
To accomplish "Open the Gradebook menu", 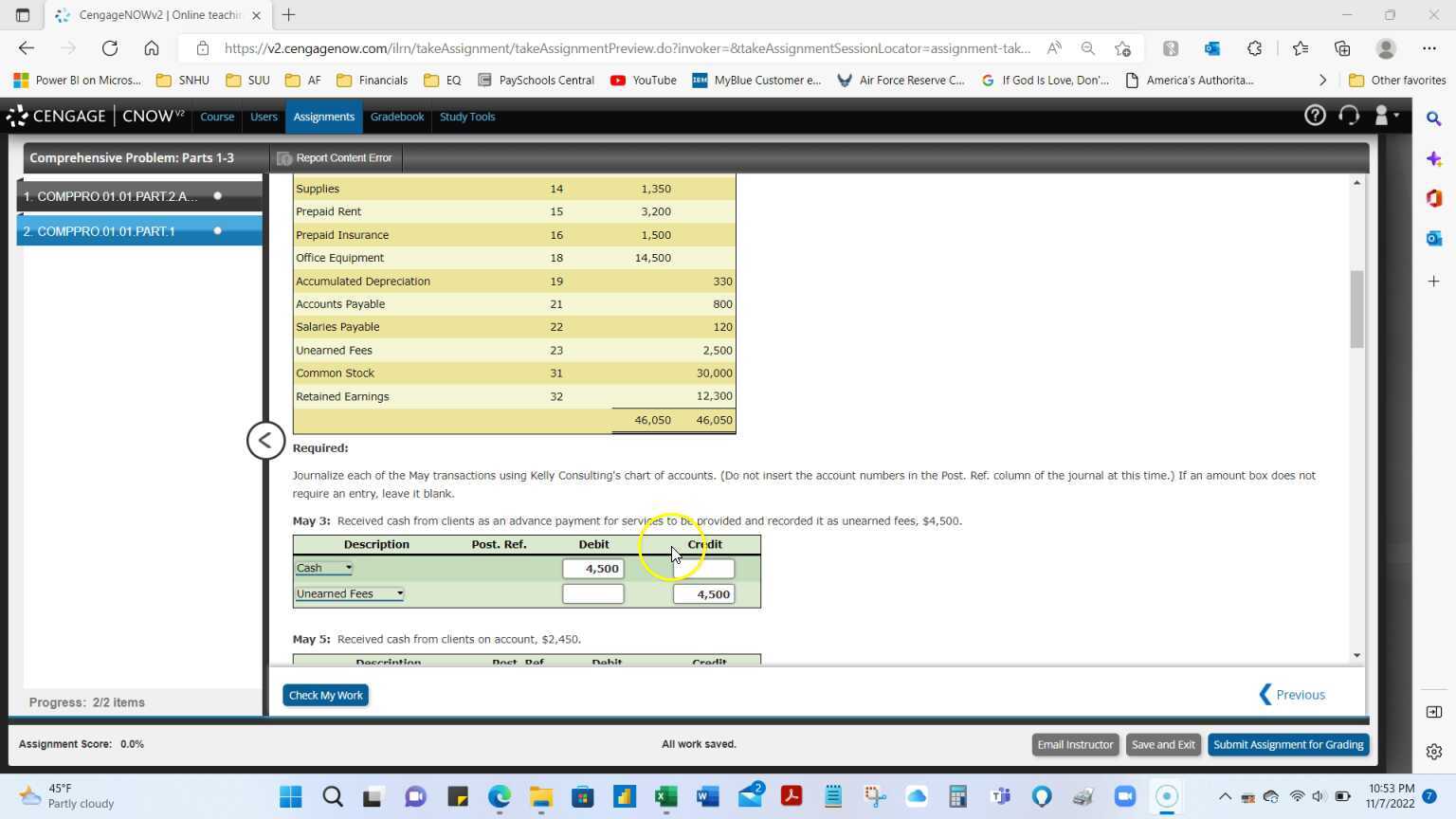I will click(397, 117).
